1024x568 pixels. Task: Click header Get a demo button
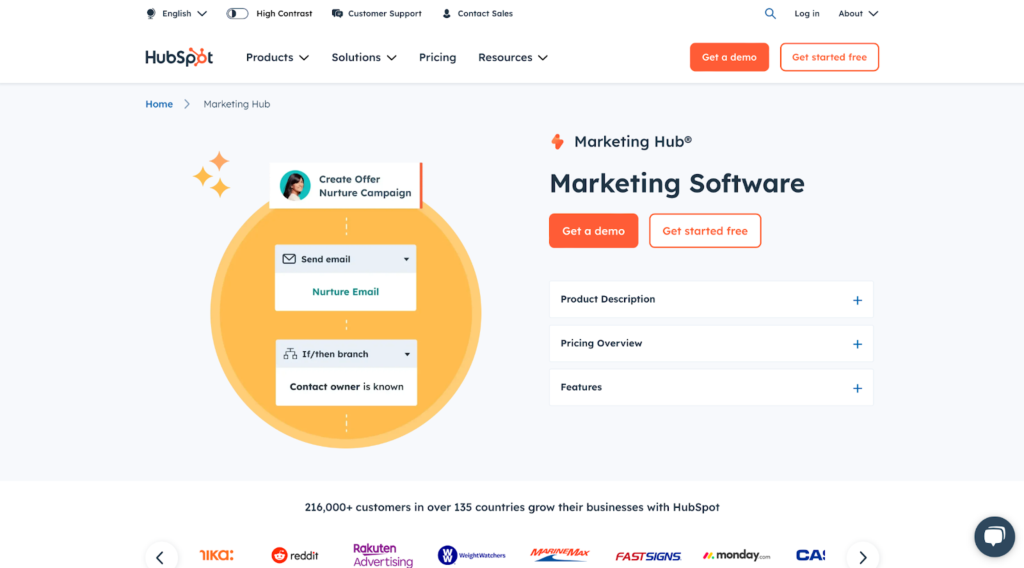click(x=729, y=57)
